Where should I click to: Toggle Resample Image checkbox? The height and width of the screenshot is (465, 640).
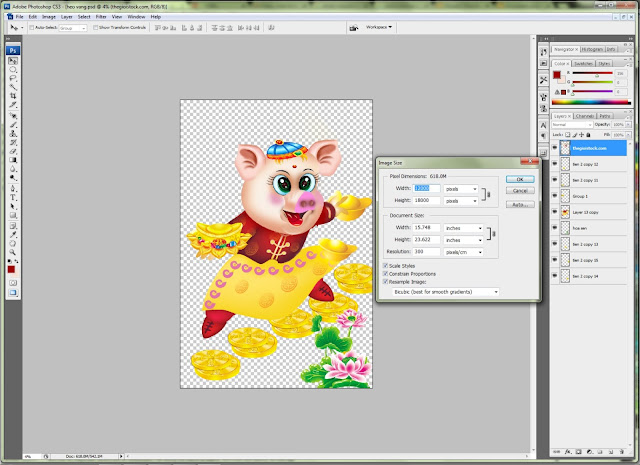point(385,282)
